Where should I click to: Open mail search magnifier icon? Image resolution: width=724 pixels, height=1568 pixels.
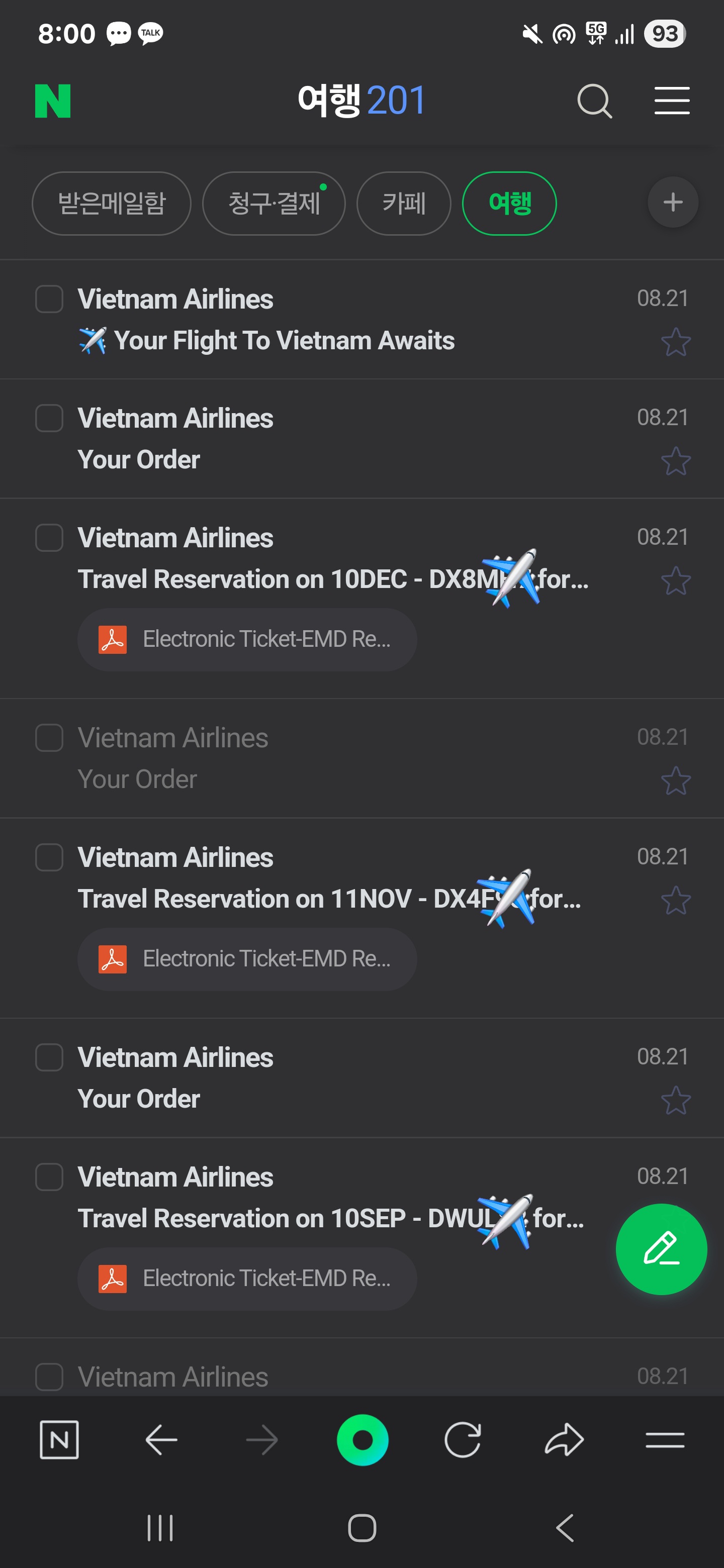coord(594,101)
